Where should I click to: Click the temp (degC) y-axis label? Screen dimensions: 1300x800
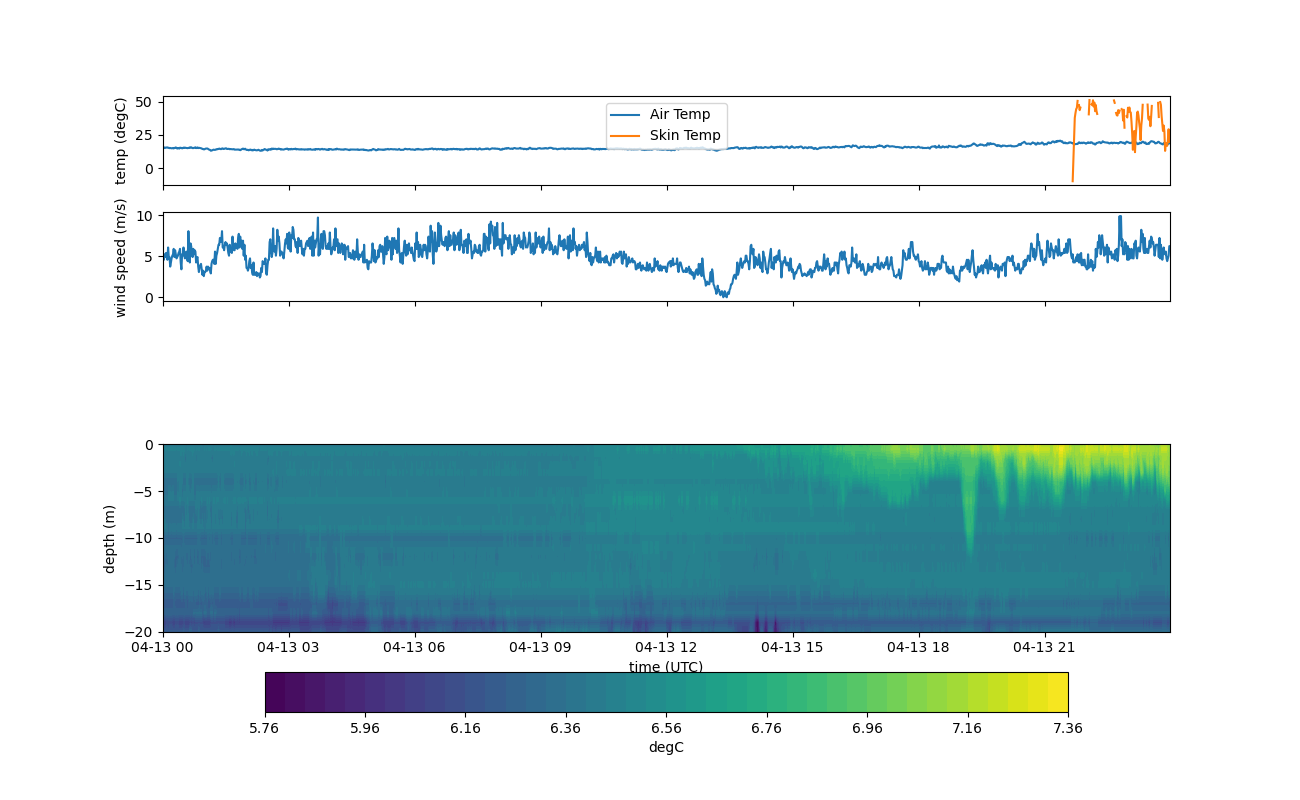[x=121, y=141]
